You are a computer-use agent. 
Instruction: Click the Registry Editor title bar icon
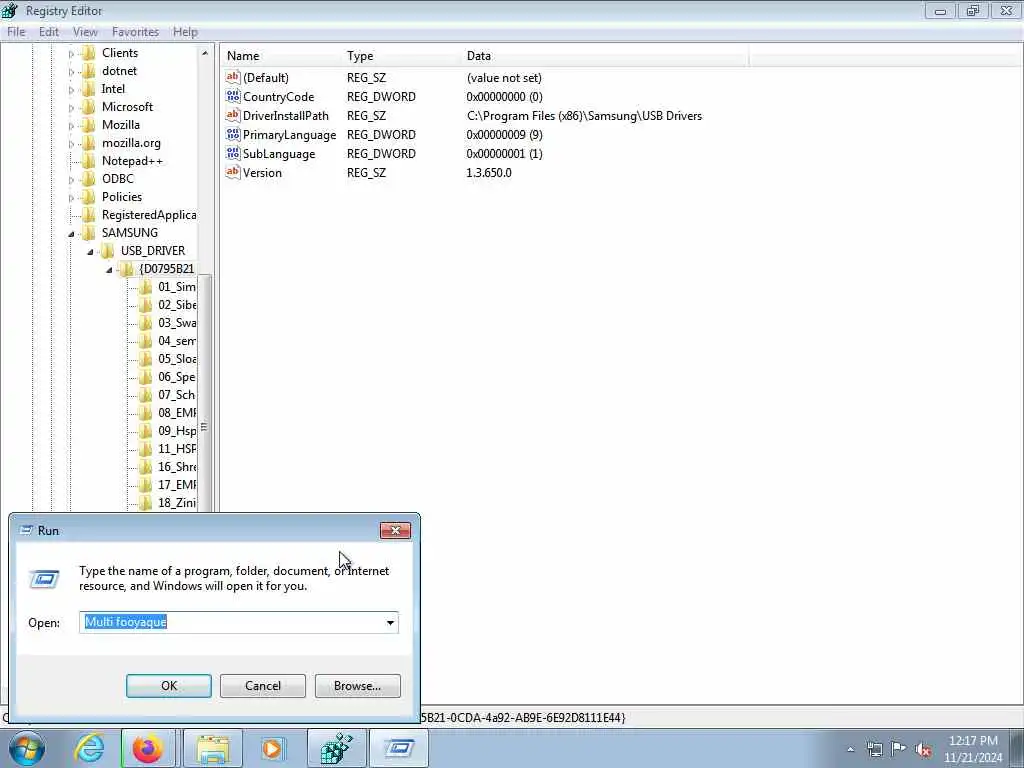coord(10,10)
